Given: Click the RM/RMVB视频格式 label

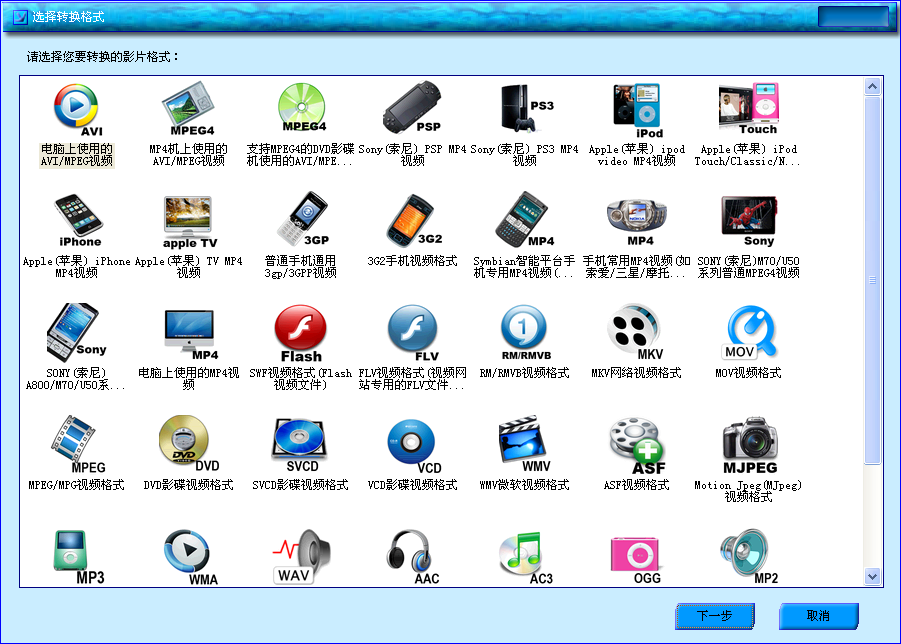Looking at the screenshot, I should coord(525,373).
